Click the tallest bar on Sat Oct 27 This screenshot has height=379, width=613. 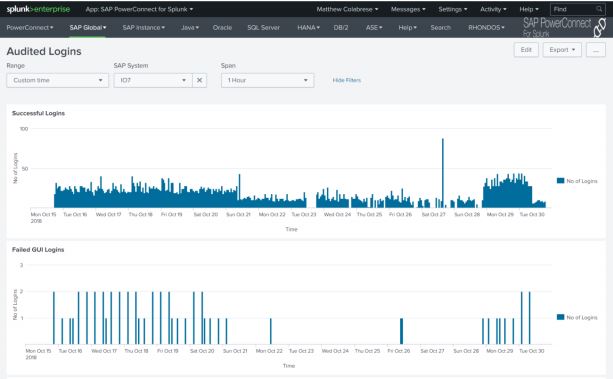point(443,173)
